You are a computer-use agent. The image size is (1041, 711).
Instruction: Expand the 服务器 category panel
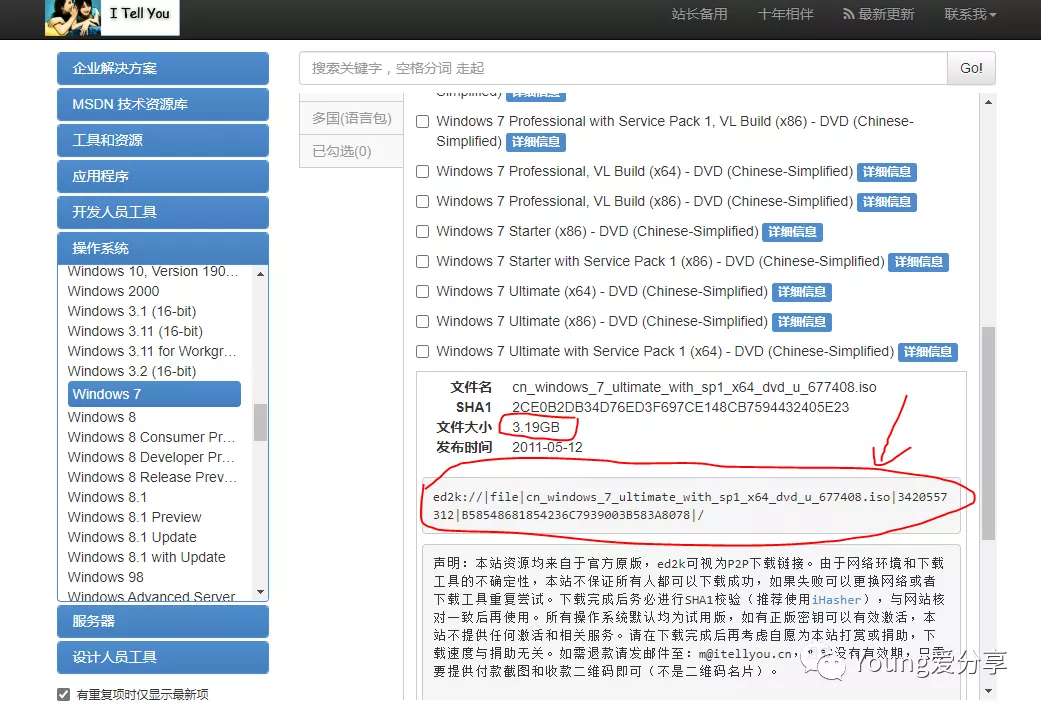[x=163, y=621]
